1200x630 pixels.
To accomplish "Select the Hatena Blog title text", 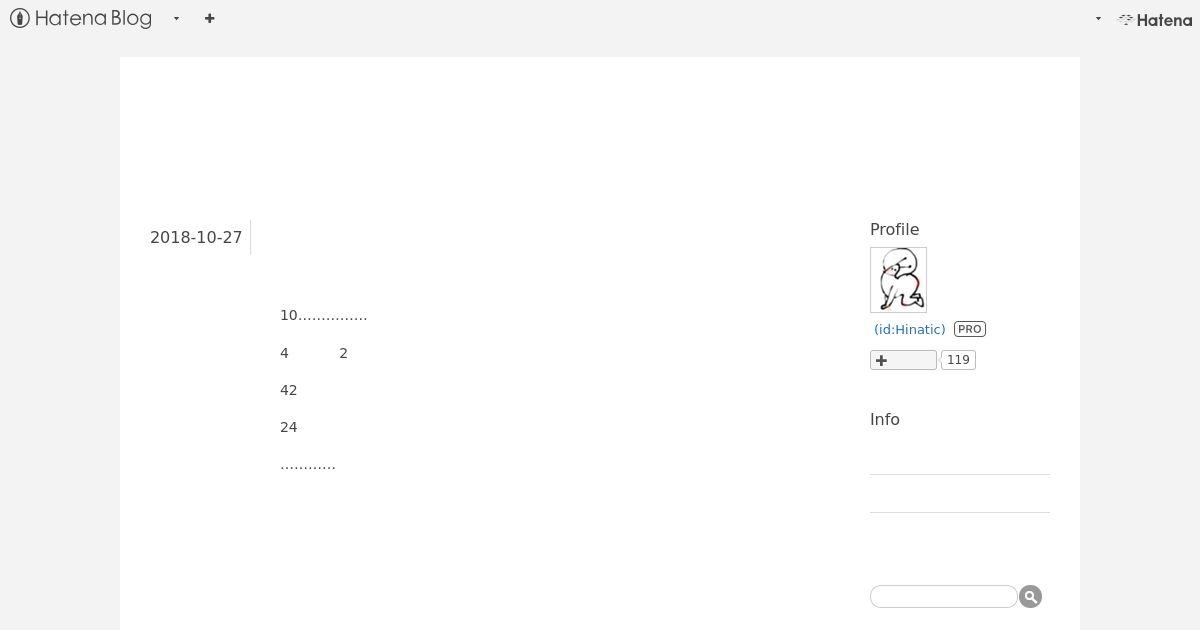I will (93, 18).
